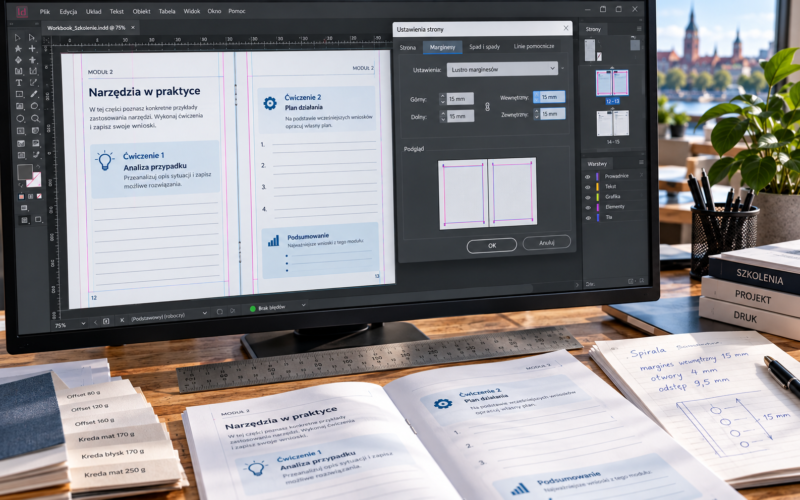Open the Tabela menu

(167, 11)
